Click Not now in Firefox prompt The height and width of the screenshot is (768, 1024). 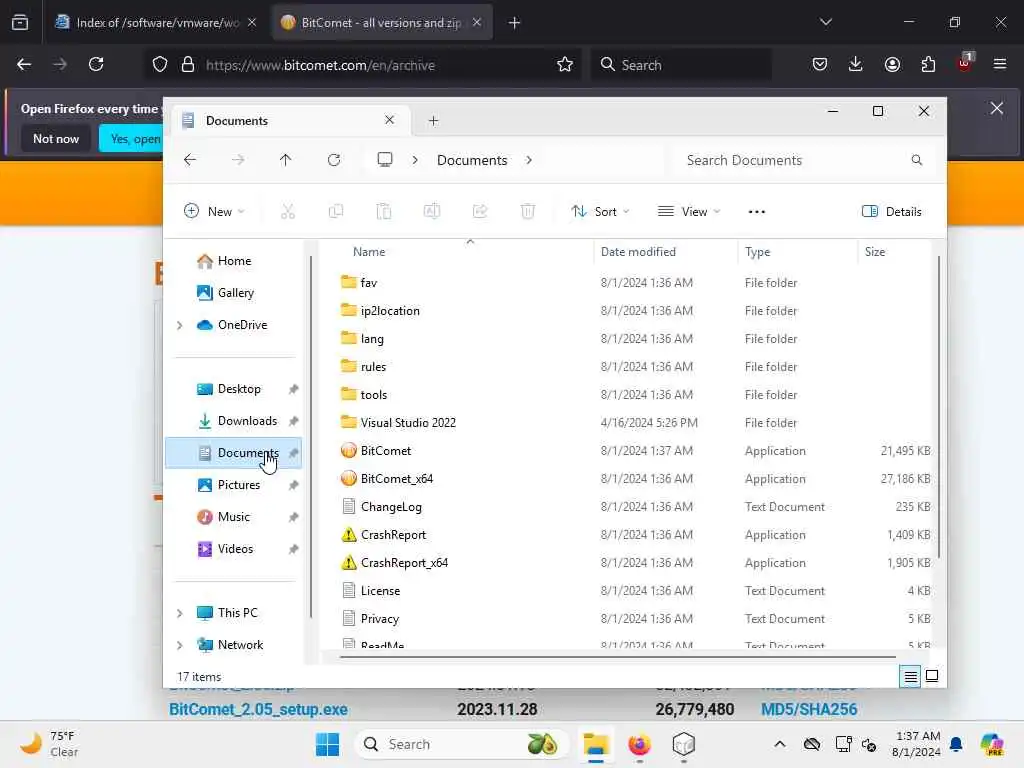(56, 138)
